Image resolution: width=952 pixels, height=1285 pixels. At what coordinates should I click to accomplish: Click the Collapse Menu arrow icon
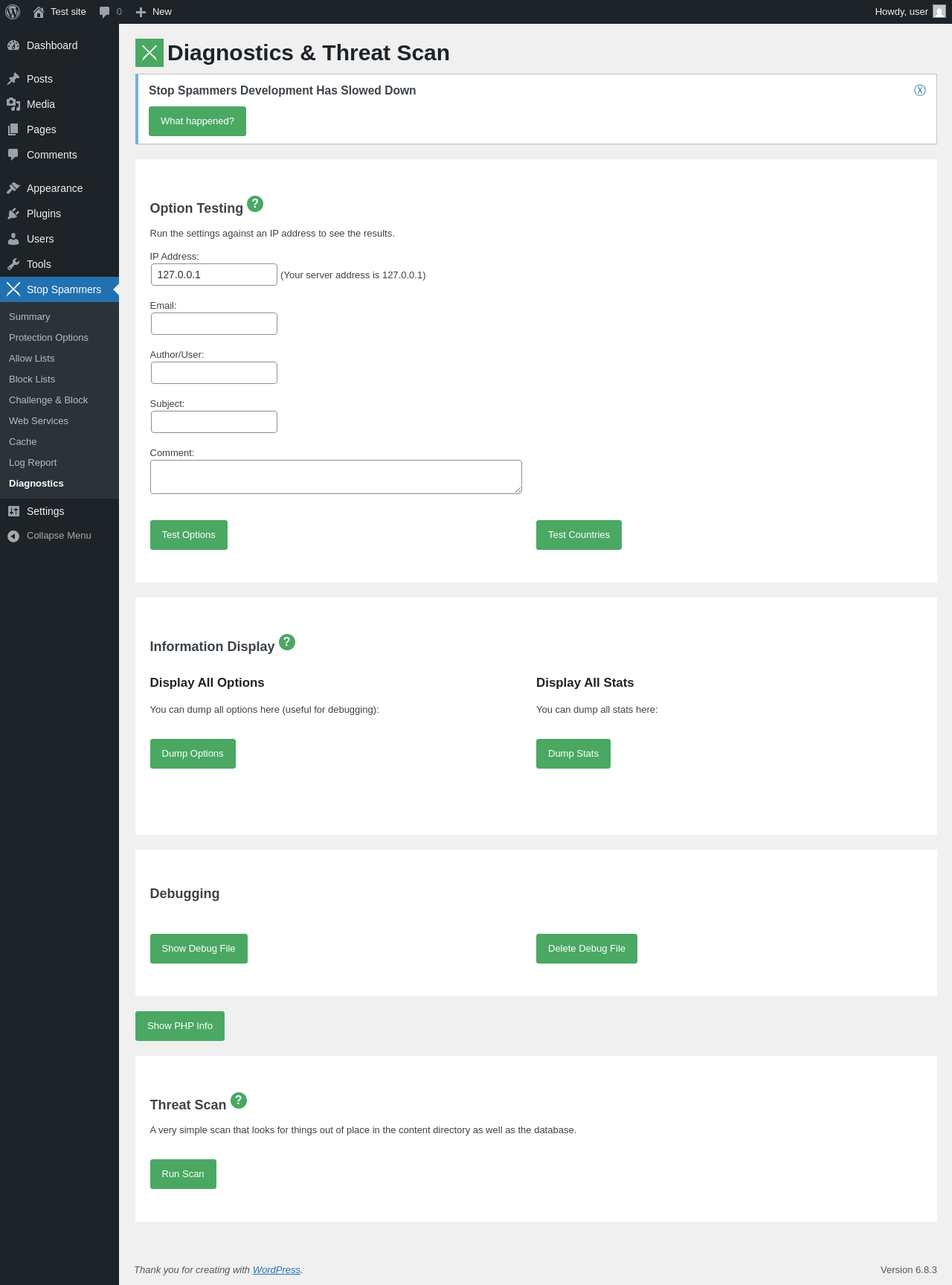pyautogui.click(x=13, y=536)
